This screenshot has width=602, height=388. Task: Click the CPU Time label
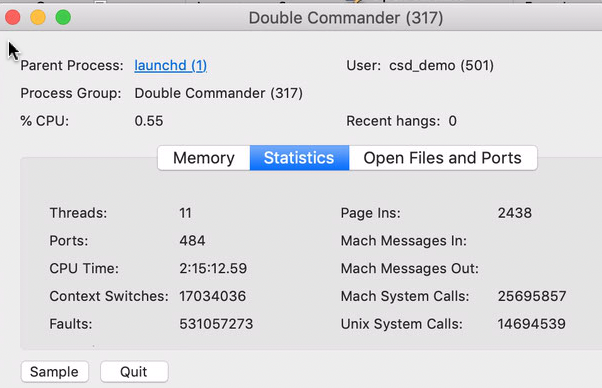84,268
